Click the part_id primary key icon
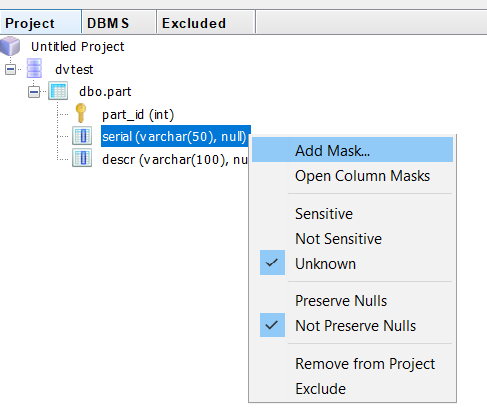The image size is (487, 409). pyautogui.click(x=81, y=113)
